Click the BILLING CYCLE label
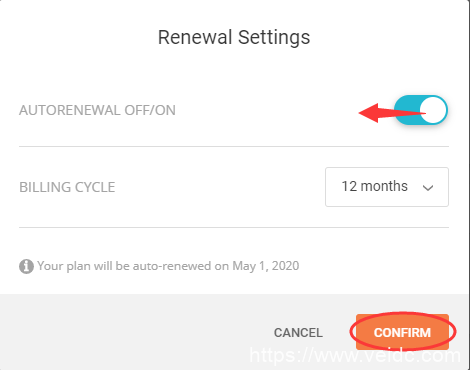Screen dimensions: 470x370 (x=67, y=187)
